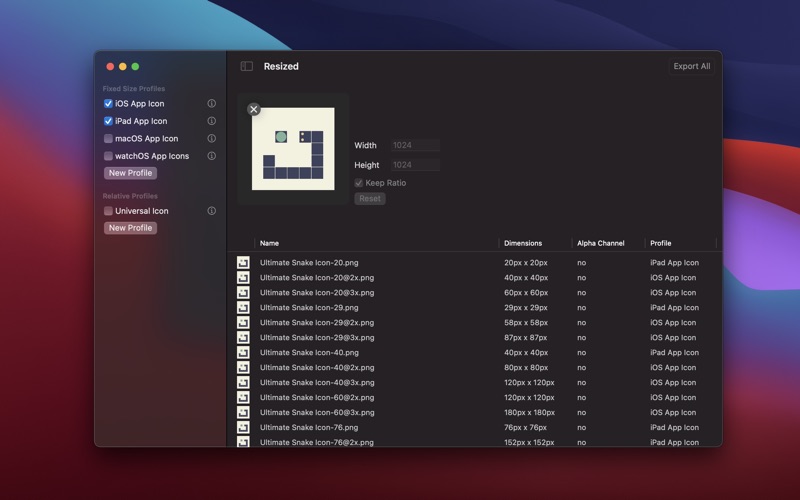
Task: Click the file icon for Ultimate Snake Icon-60@3x.png
Action: (243, 412)
